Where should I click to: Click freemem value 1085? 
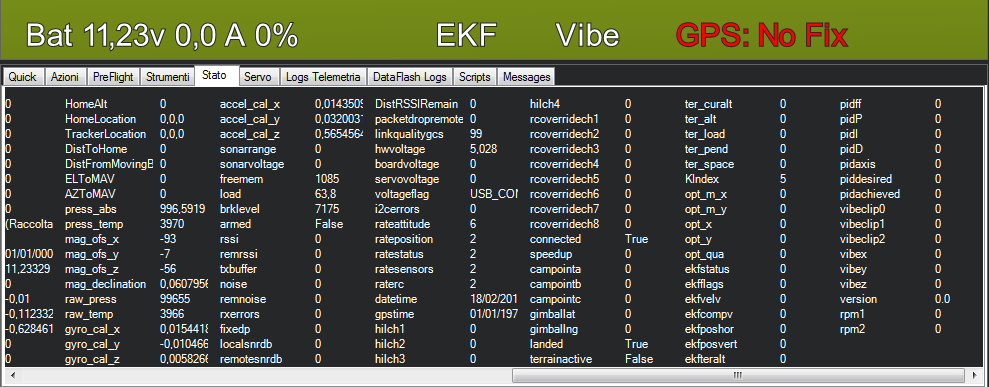(327, 179)
